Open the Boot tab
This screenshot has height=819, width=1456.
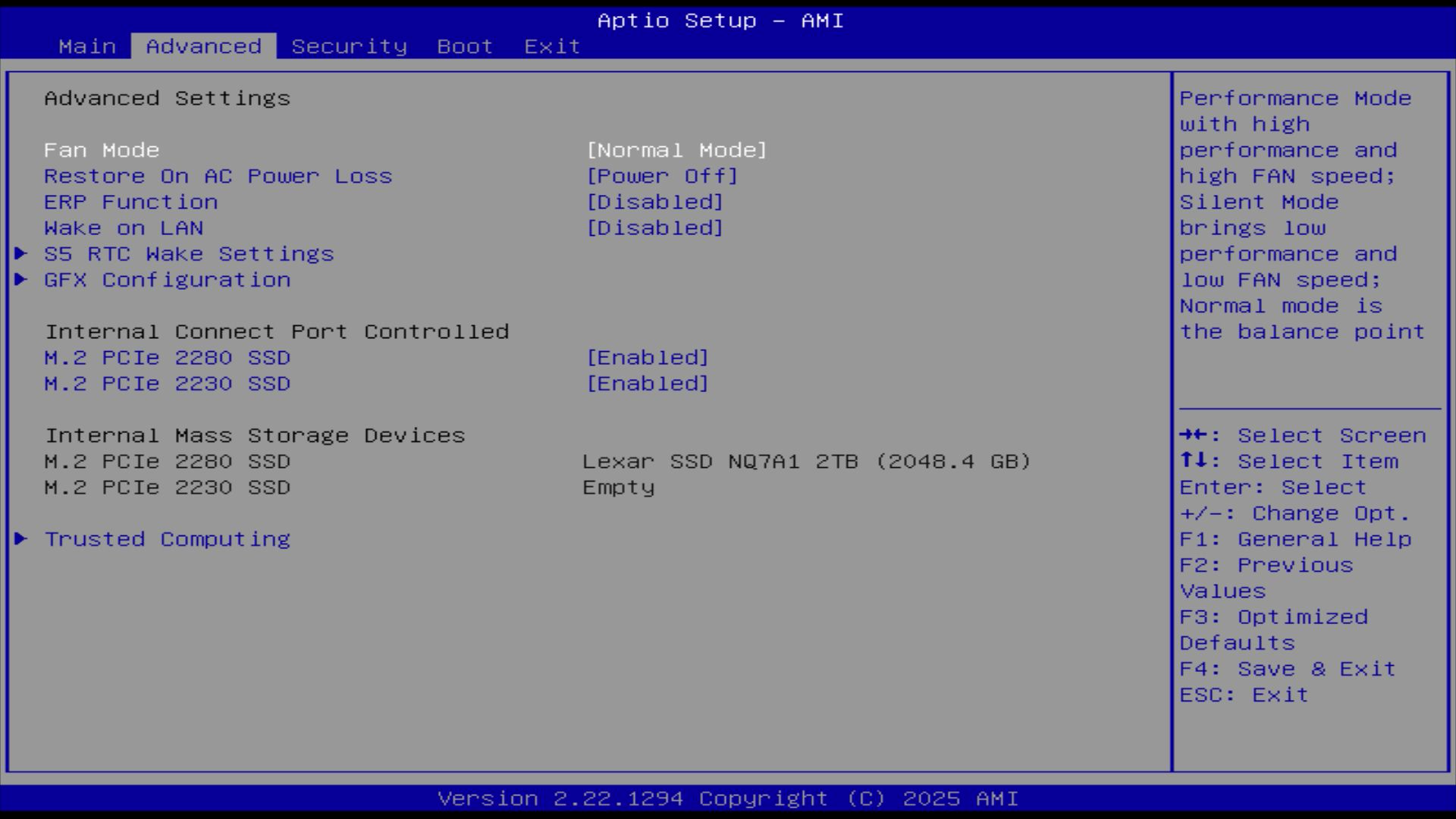pyautogui.click(x=465, y=46)
